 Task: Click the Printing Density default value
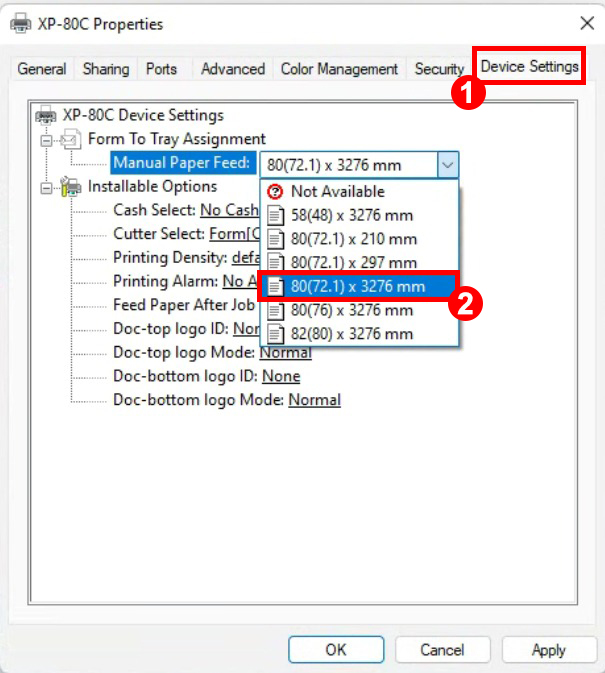(246, 258)
